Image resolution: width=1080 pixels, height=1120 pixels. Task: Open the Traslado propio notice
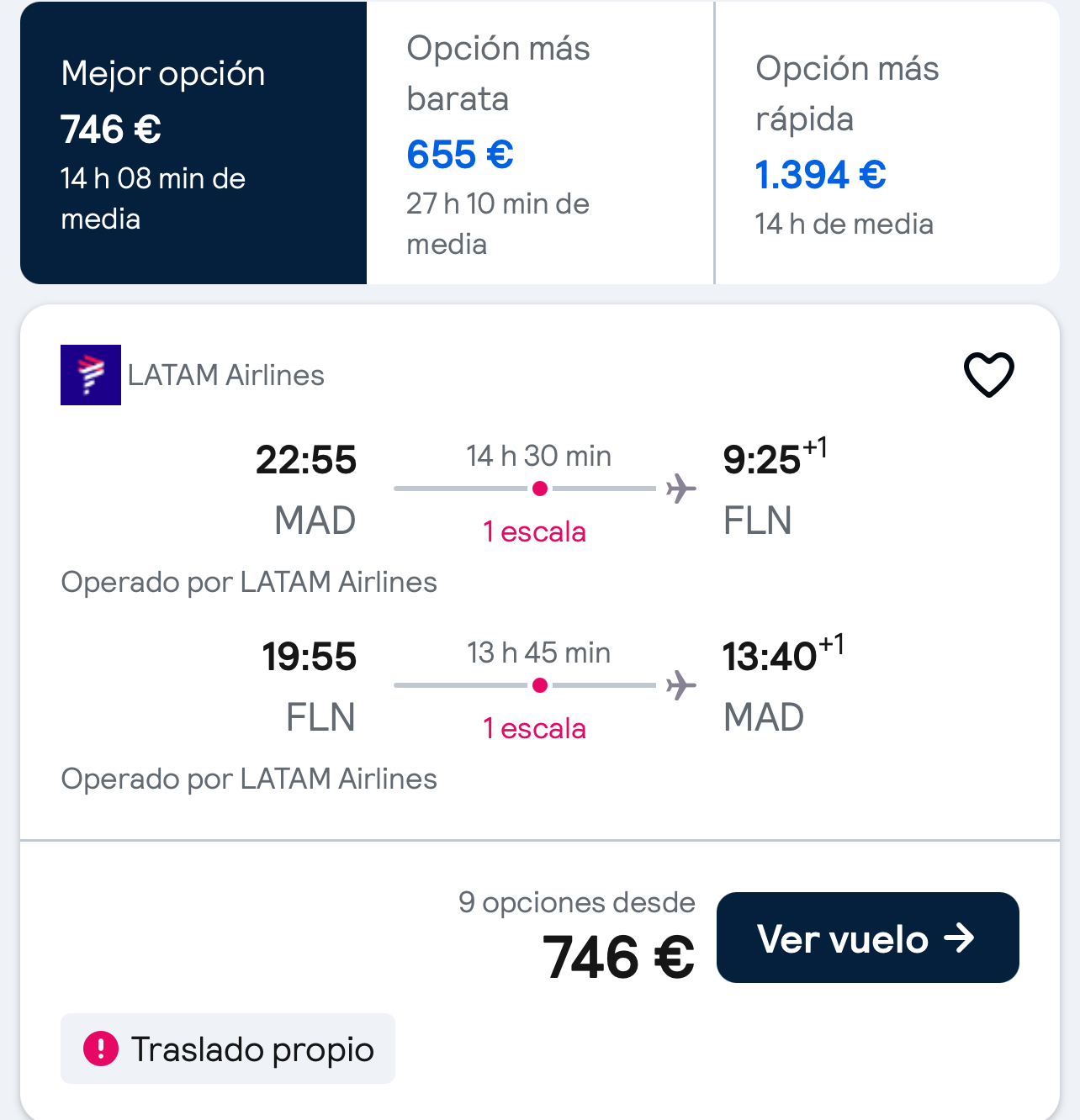(x=251, y=1049)
